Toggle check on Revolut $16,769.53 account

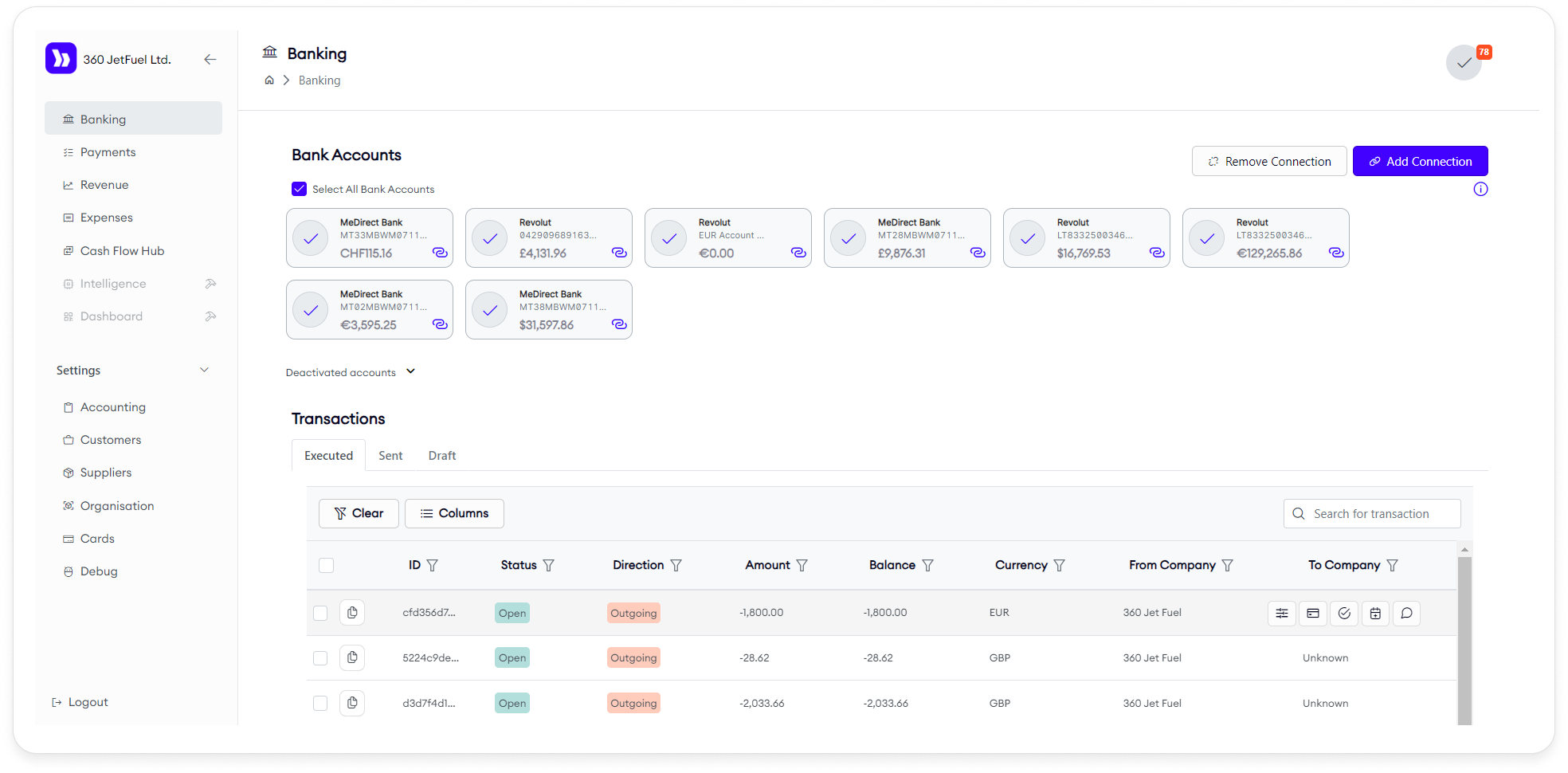click(x=1028, y=238)
